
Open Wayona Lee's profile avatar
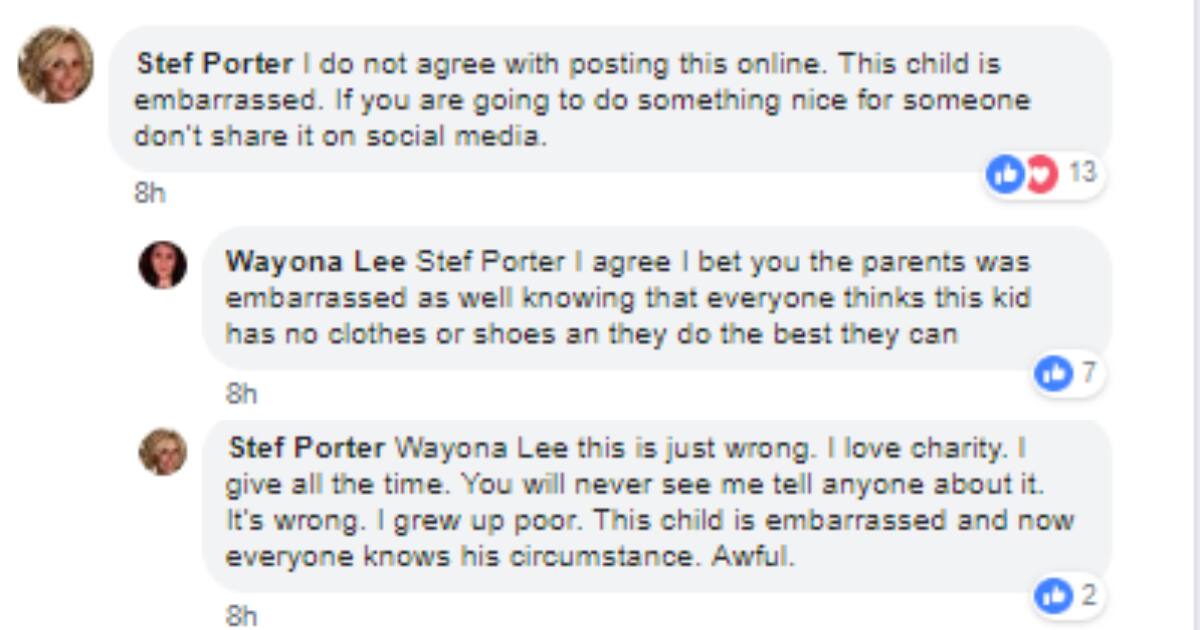pos(162,265)
